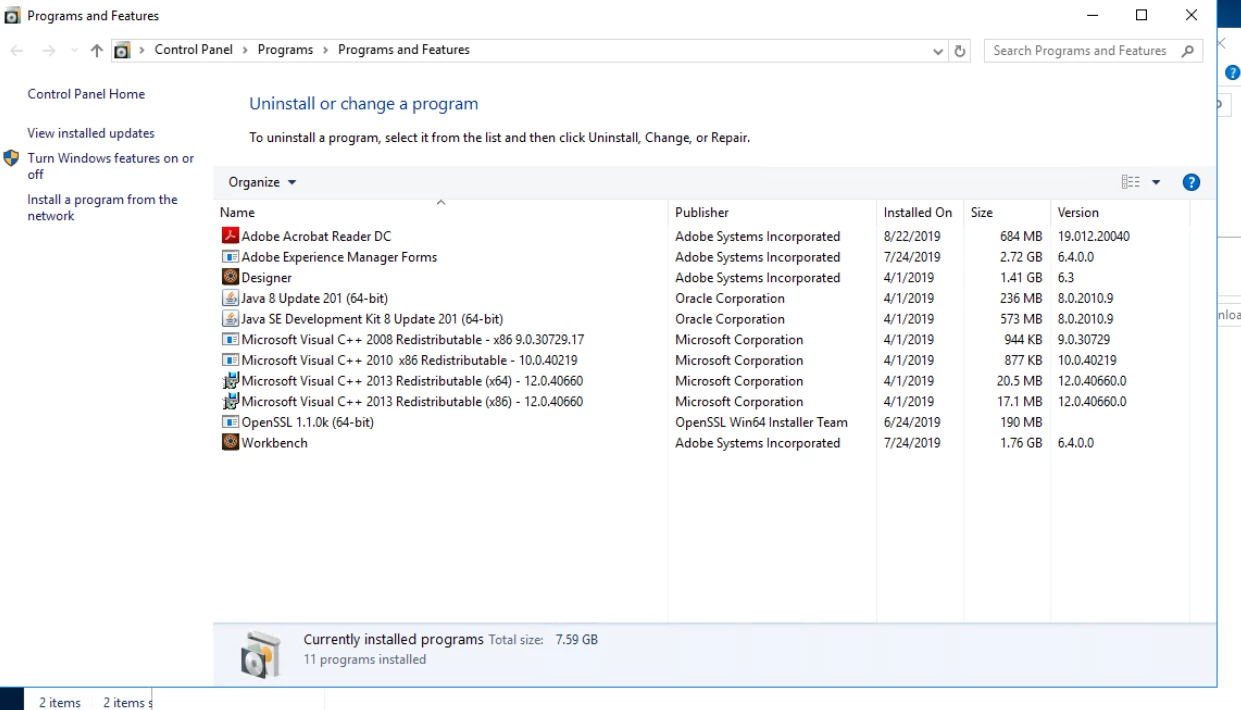Go to Control Panel in the breadcrumb
Viewport: 1241px width, 710px height.
point(193,50)
